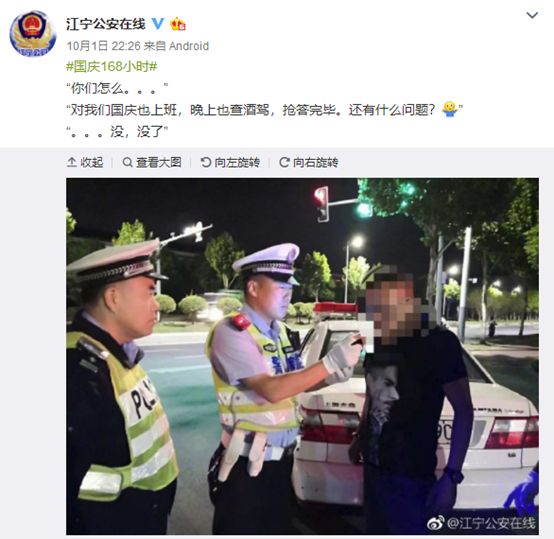Open the 江宁公安在线 account name link
The image size is (554, 539).
point(106,24)
